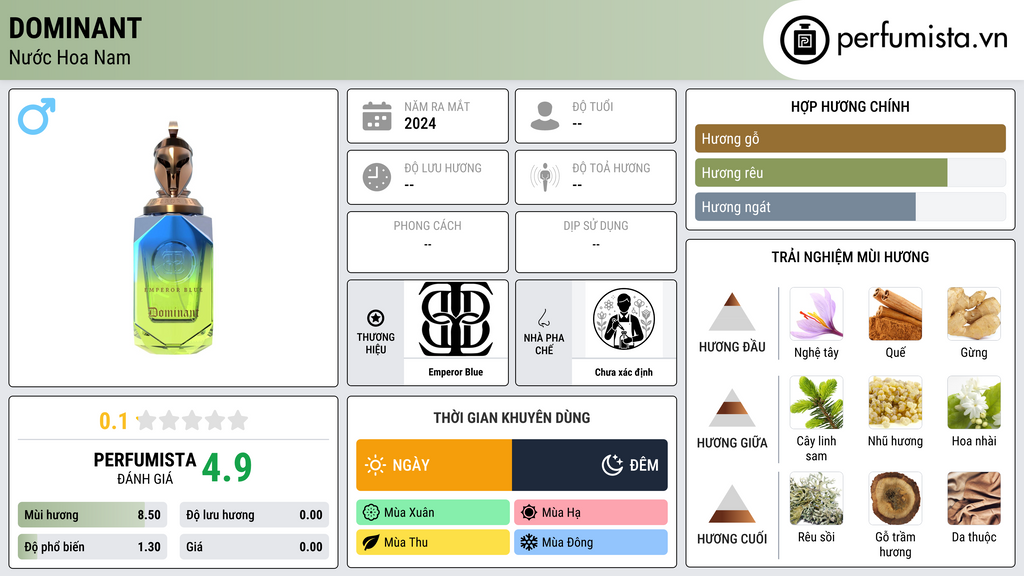Viewport: 1024px width, 576px height.
Task: Click the Hương gỗ accord bar
Action: (850, 138)
